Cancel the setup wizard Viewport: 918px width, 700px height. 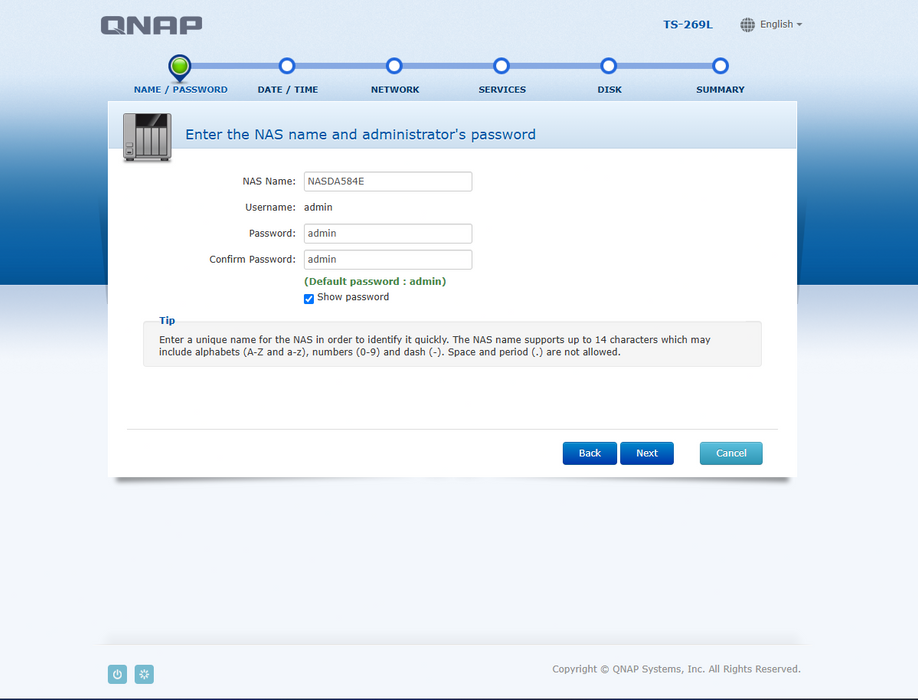[730, 453]
